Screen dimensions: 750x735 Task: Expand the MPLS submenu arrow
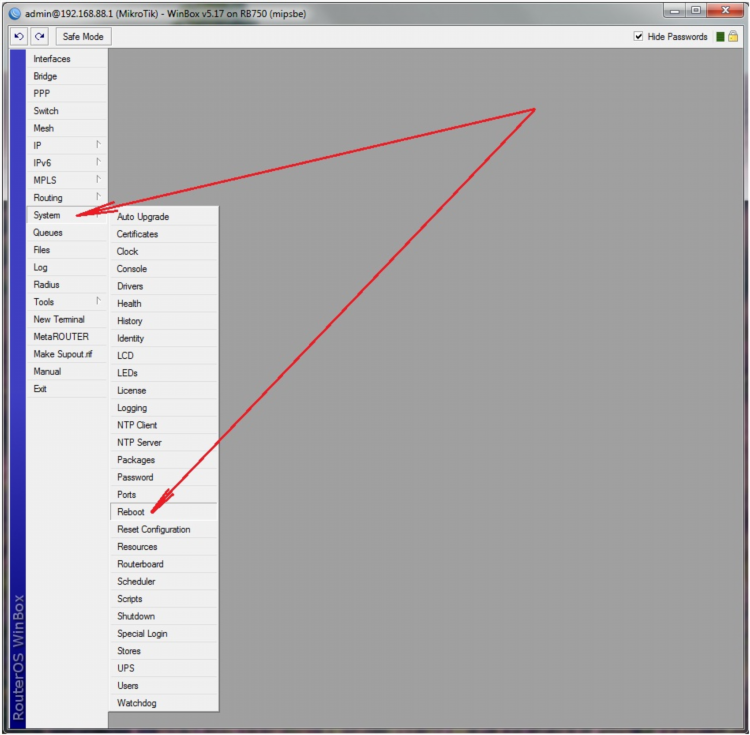point(98,179)
